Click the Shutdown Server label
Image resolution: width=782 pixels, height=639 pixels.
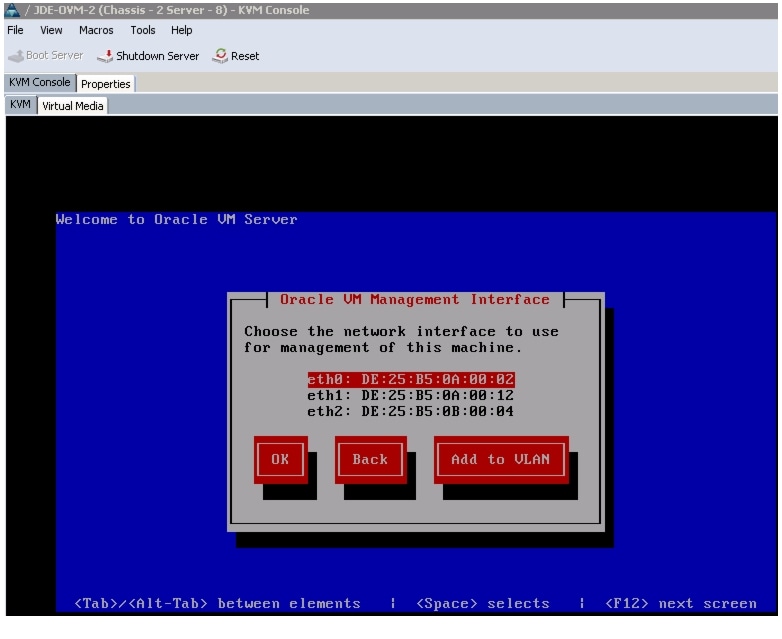tap(158, 56)
